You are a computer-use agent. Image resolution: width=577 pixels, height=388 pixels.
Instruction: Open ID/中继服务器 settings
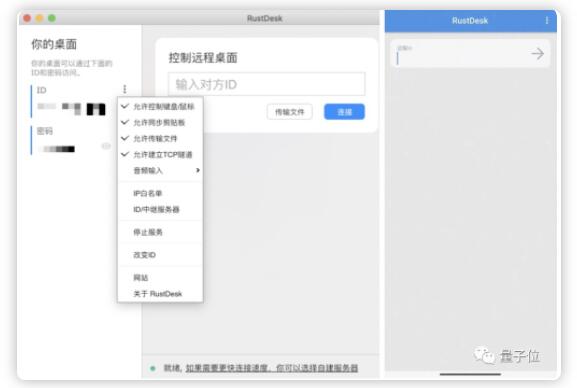(160, 209)
